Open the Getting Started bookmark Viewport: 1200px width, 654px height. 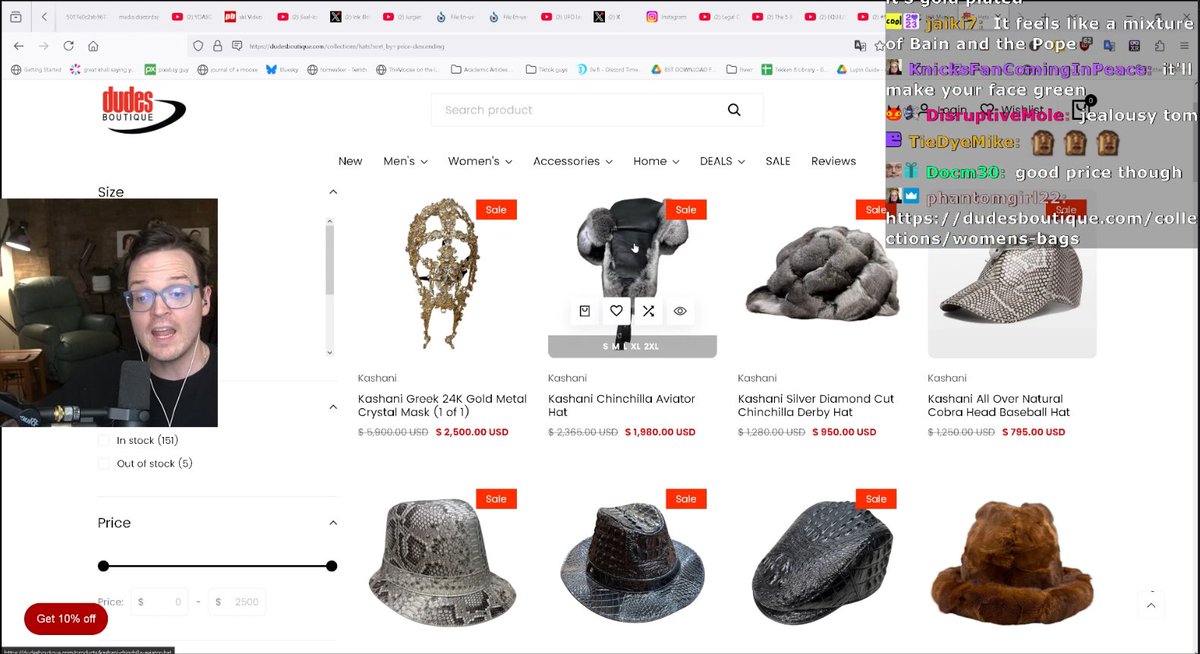(x=36, y=70)
